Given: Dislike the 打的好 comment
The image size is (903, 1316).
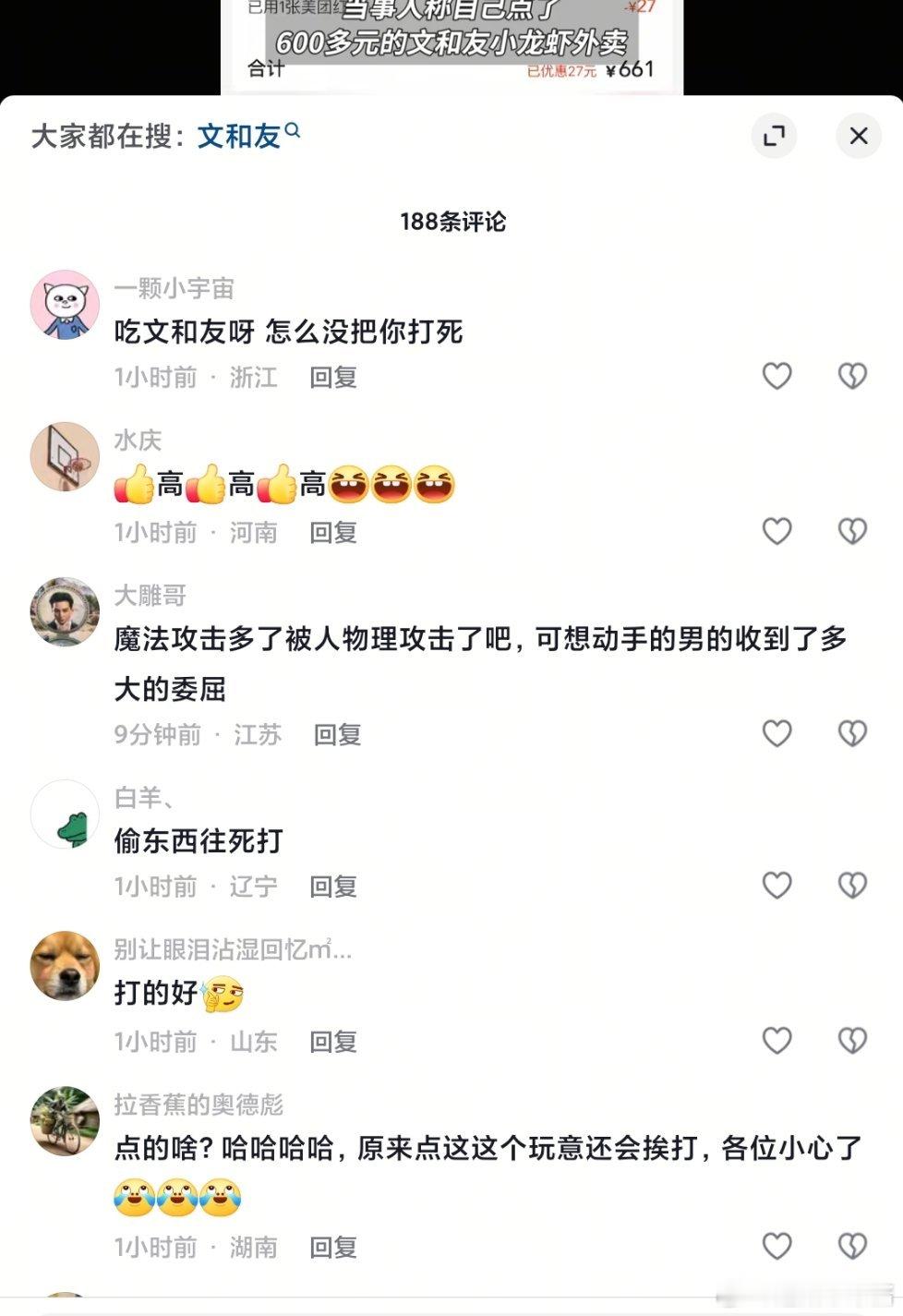Looking at the screenshot, I should point(852,1041).
